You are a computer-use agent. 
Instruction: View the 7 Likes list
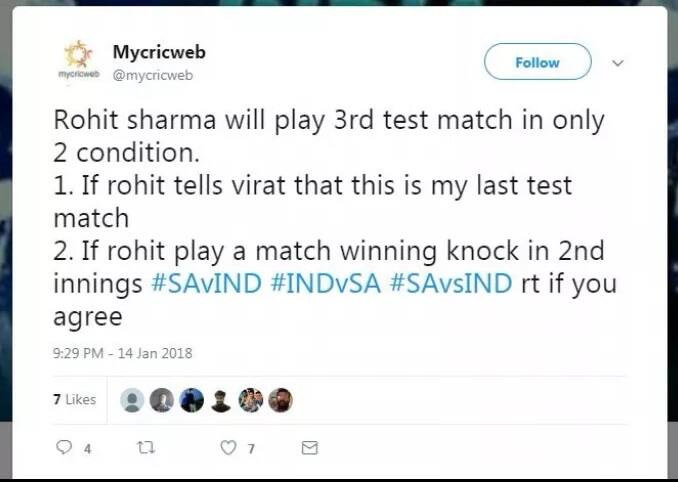point(74,399)
